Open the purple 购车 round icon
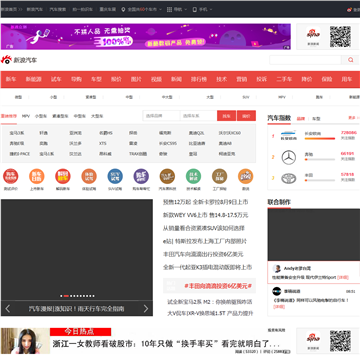 [x=141, y=176]
